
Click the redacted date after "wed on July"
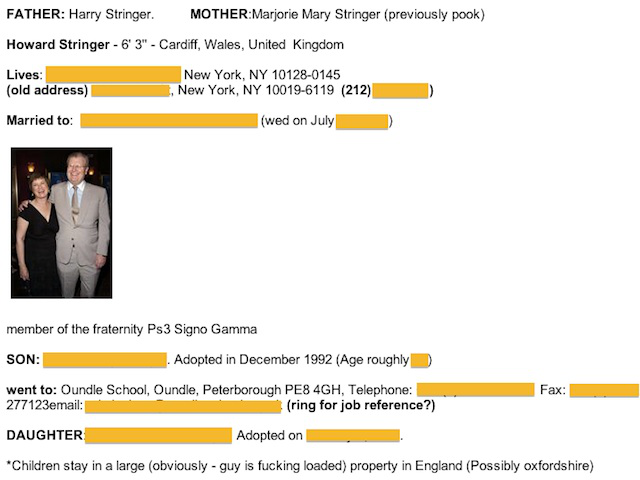362,122
